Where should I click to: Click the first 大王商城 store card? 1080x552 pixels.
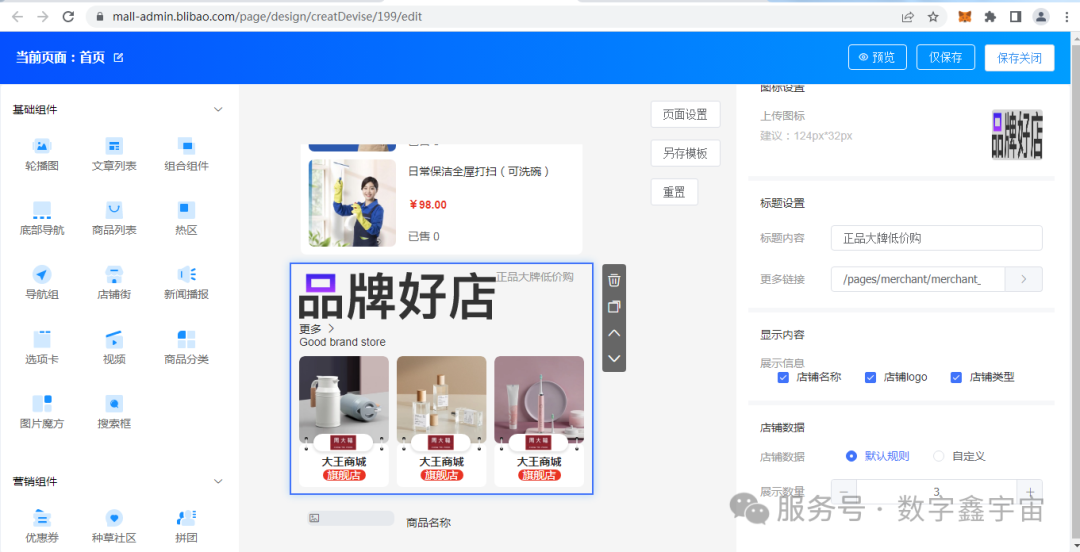[344, 421]
